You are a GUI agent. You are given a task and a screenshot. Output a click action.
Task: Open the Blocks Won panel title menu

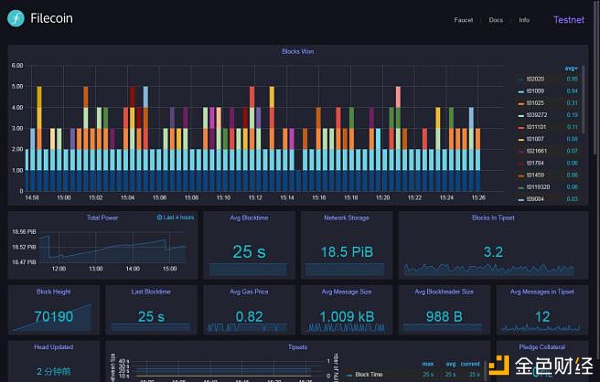pos(298,51)
